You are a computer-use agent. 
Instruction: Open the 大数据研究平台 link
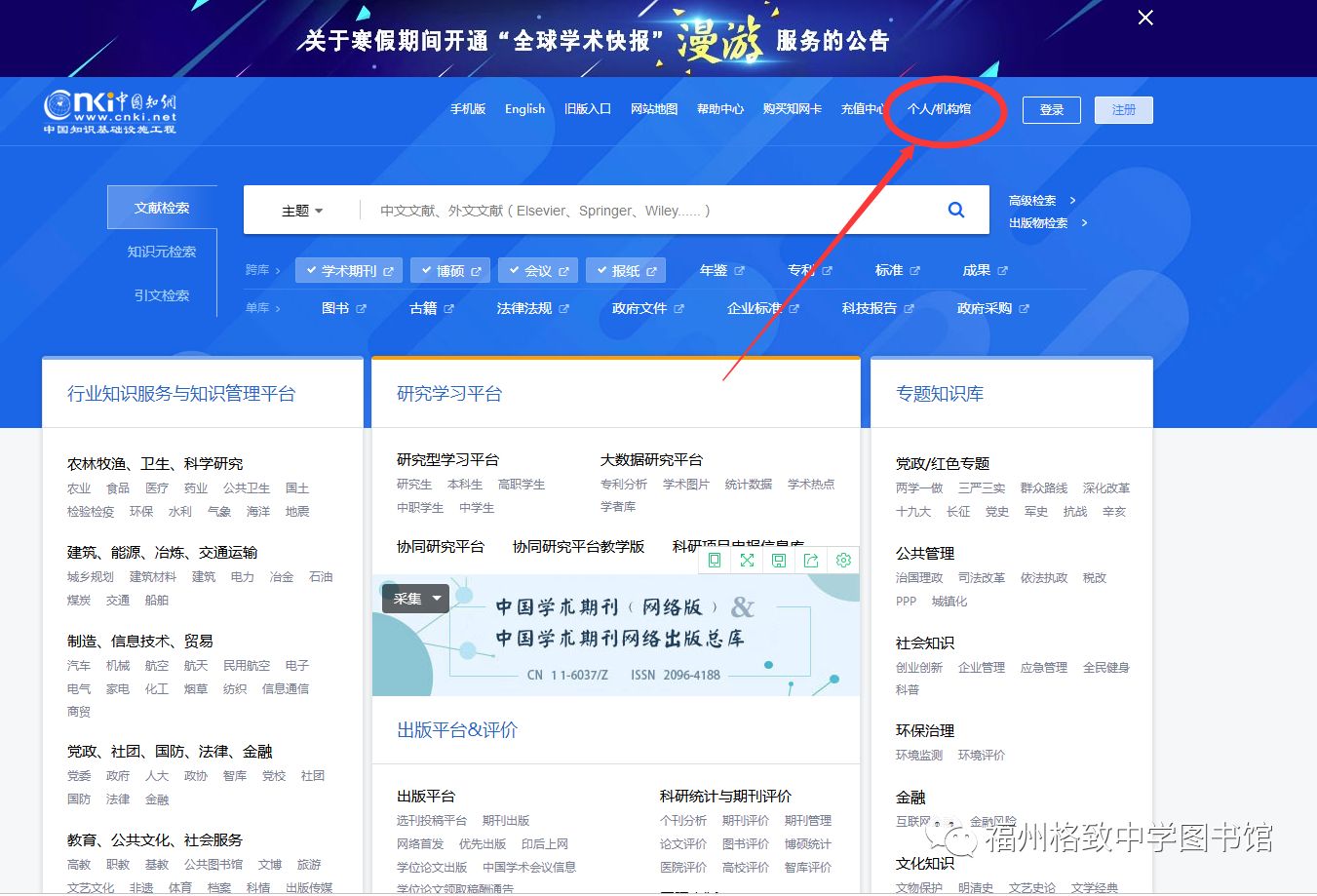[x=651, y=459]
